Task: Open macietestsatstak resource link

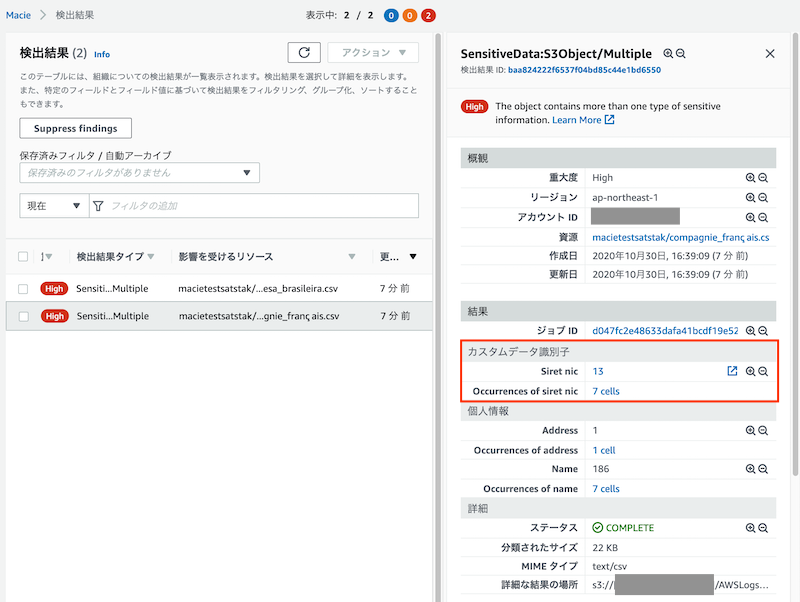Action: click(681, 237)
